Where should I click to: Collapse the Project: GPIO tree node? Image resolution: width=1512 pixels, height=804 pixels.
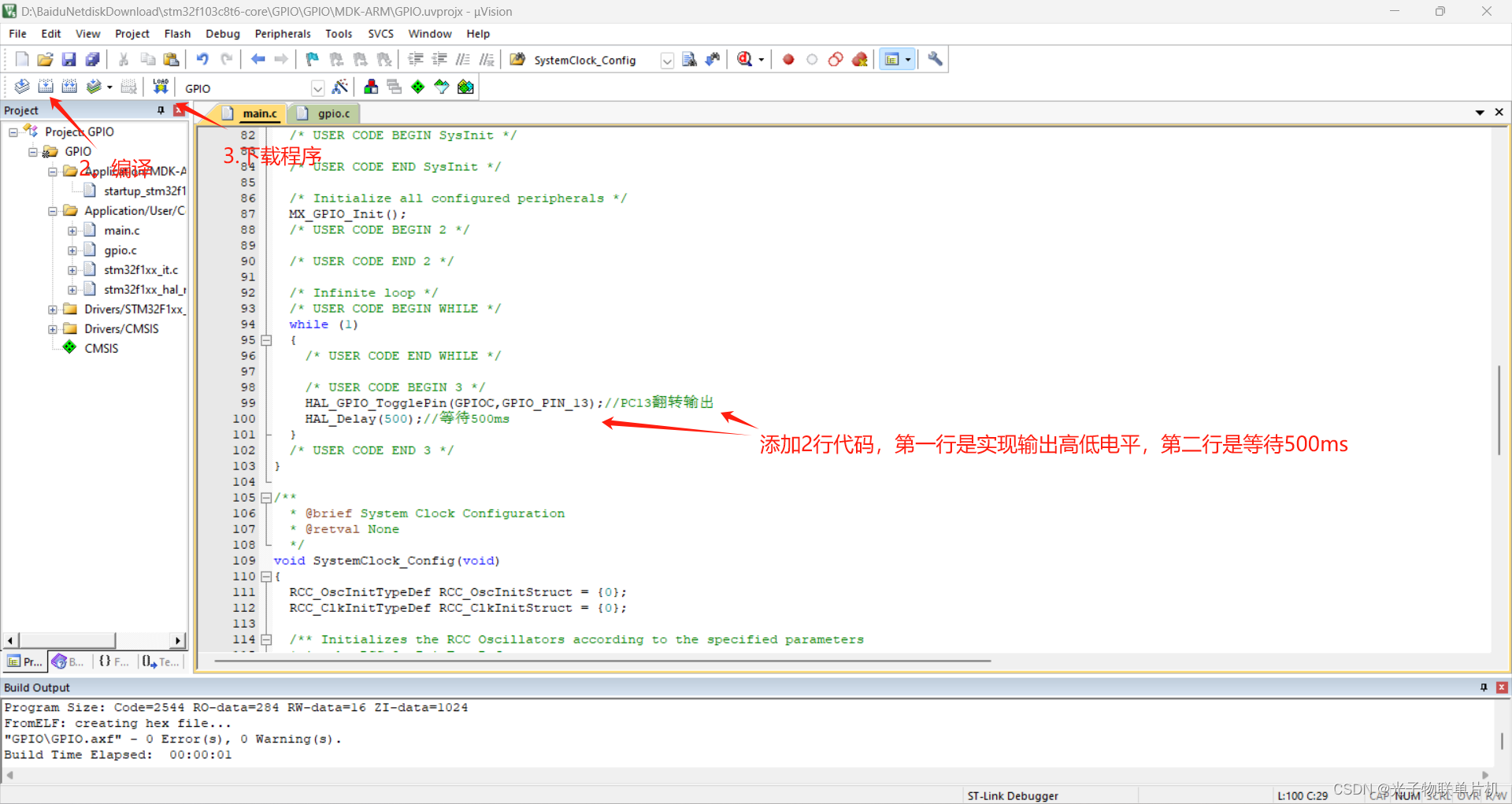pyautogui.click(x=13, y=132)
